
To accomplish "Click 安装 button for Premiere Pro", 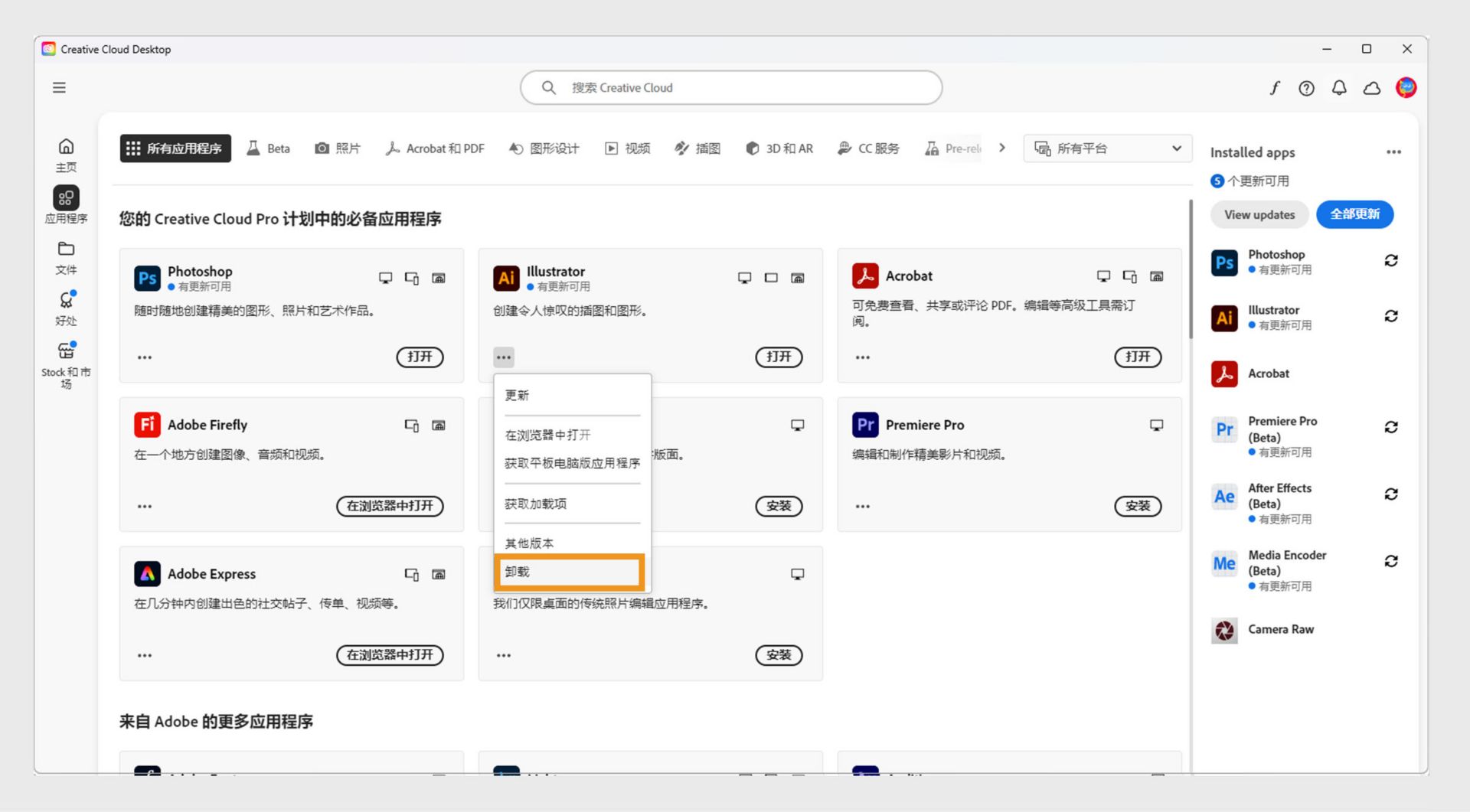I will [1138, 507].
